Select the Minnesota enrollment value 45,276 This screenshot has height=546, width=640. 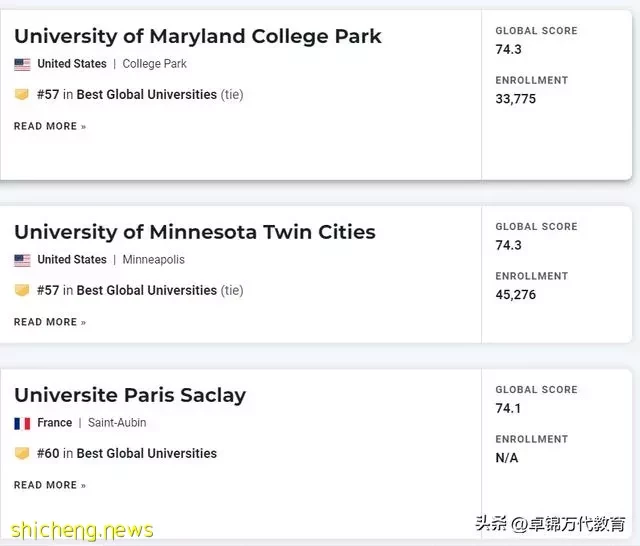[516, 295]
